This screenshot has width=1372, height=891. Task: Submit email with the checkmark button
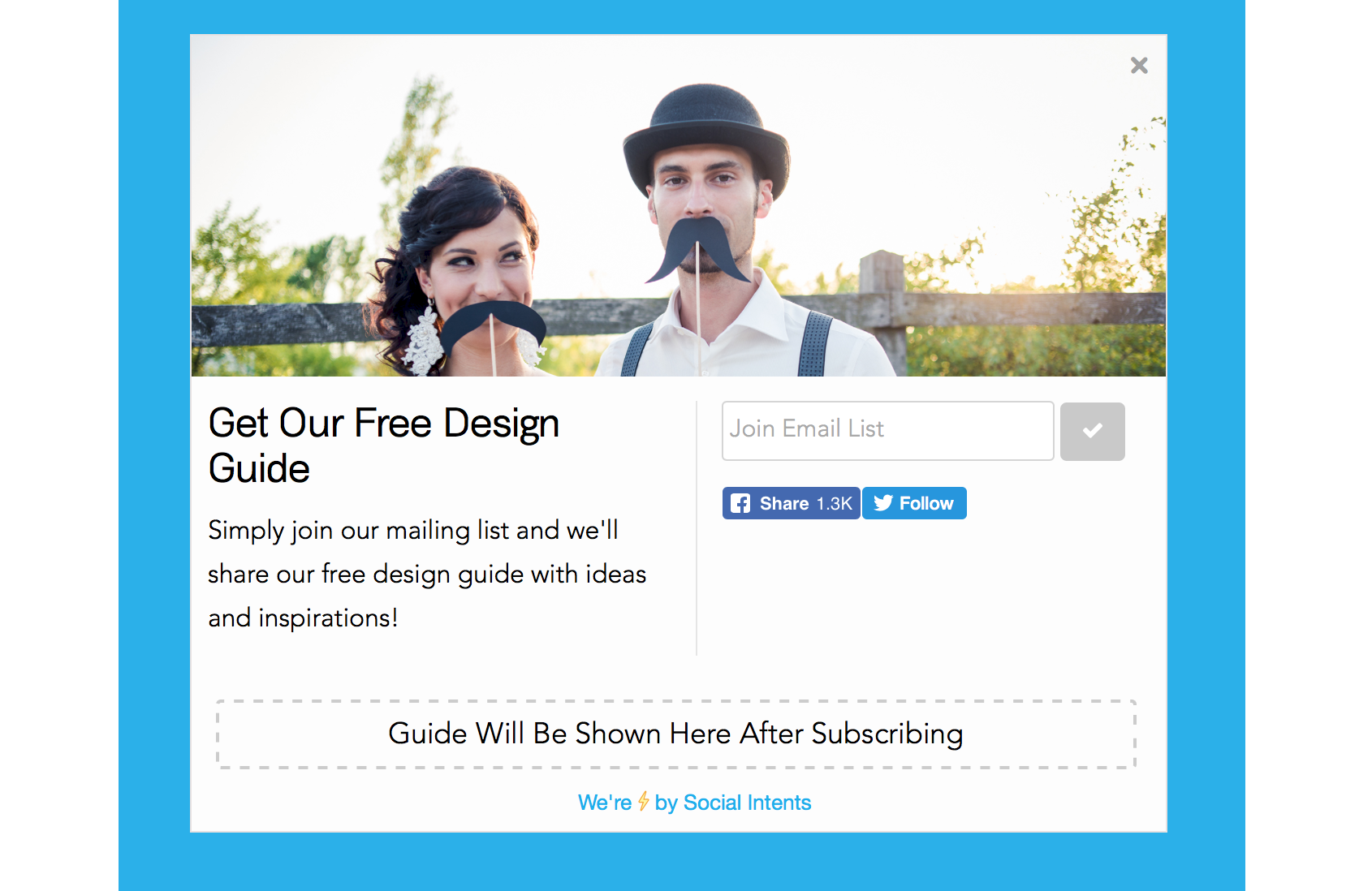pyautogui.click(x=1093, y=431)
